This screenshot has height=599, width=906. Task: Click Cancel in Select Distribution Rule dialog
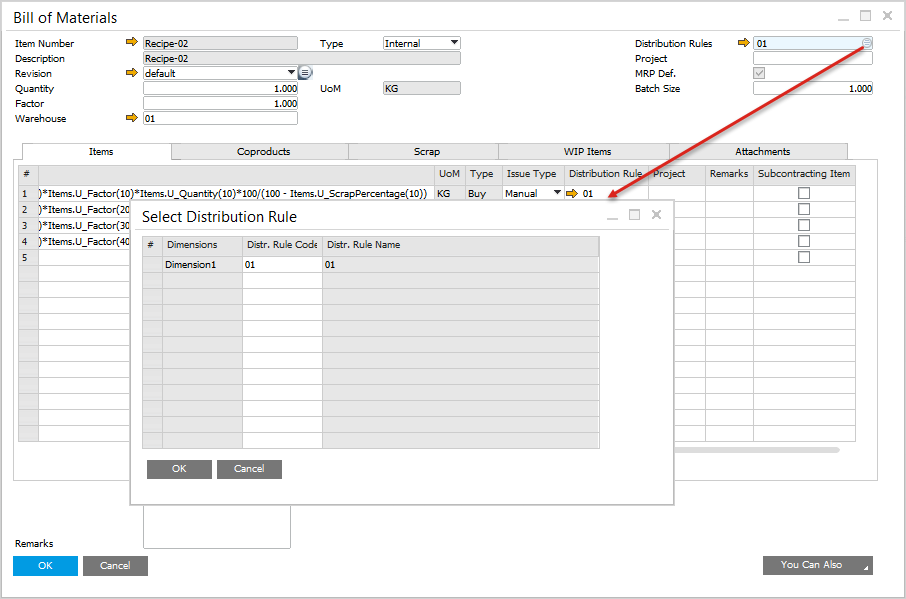coord(249,469)
